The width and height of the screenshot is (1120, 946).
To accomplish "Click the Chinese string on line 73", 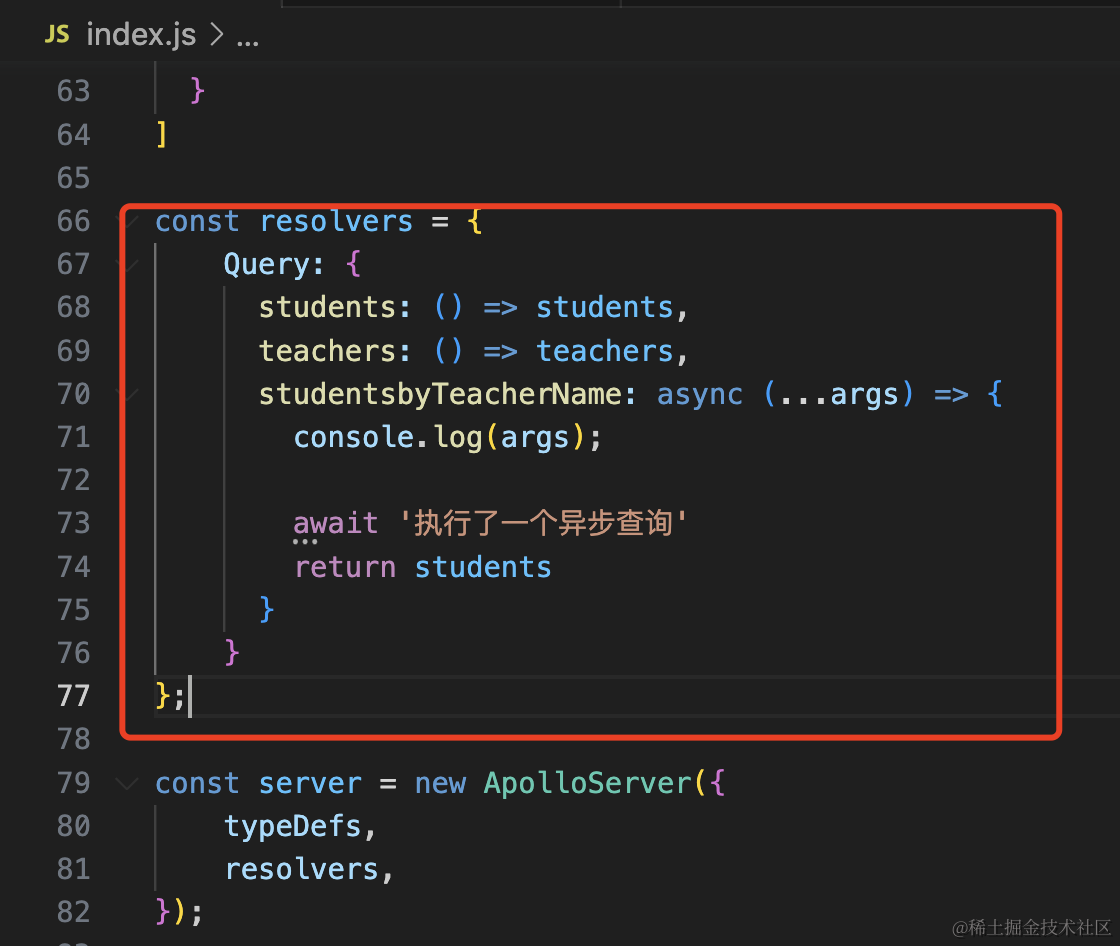I will [543, 523].
